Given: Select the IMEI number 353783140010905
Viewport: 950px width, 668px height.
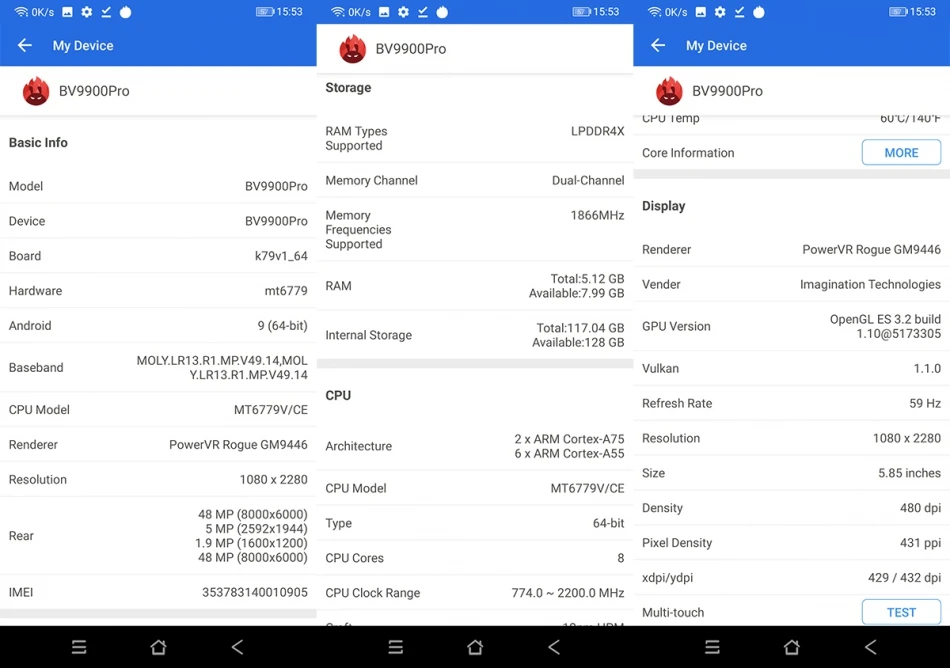Looking at the screenshot, I should point(254,592).
